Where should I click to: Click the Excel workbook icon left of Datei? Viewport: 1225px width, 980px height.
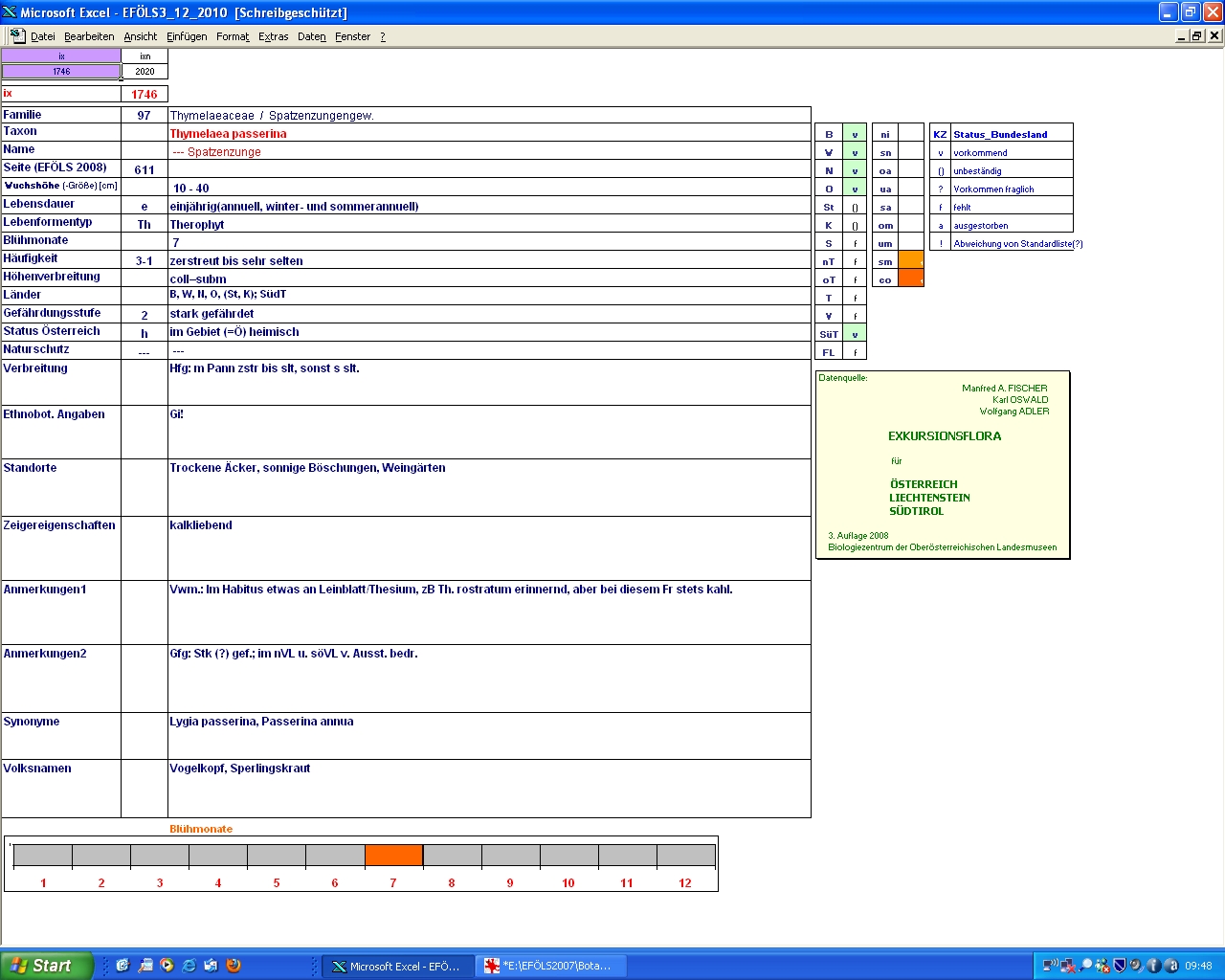tap(17, 35)
